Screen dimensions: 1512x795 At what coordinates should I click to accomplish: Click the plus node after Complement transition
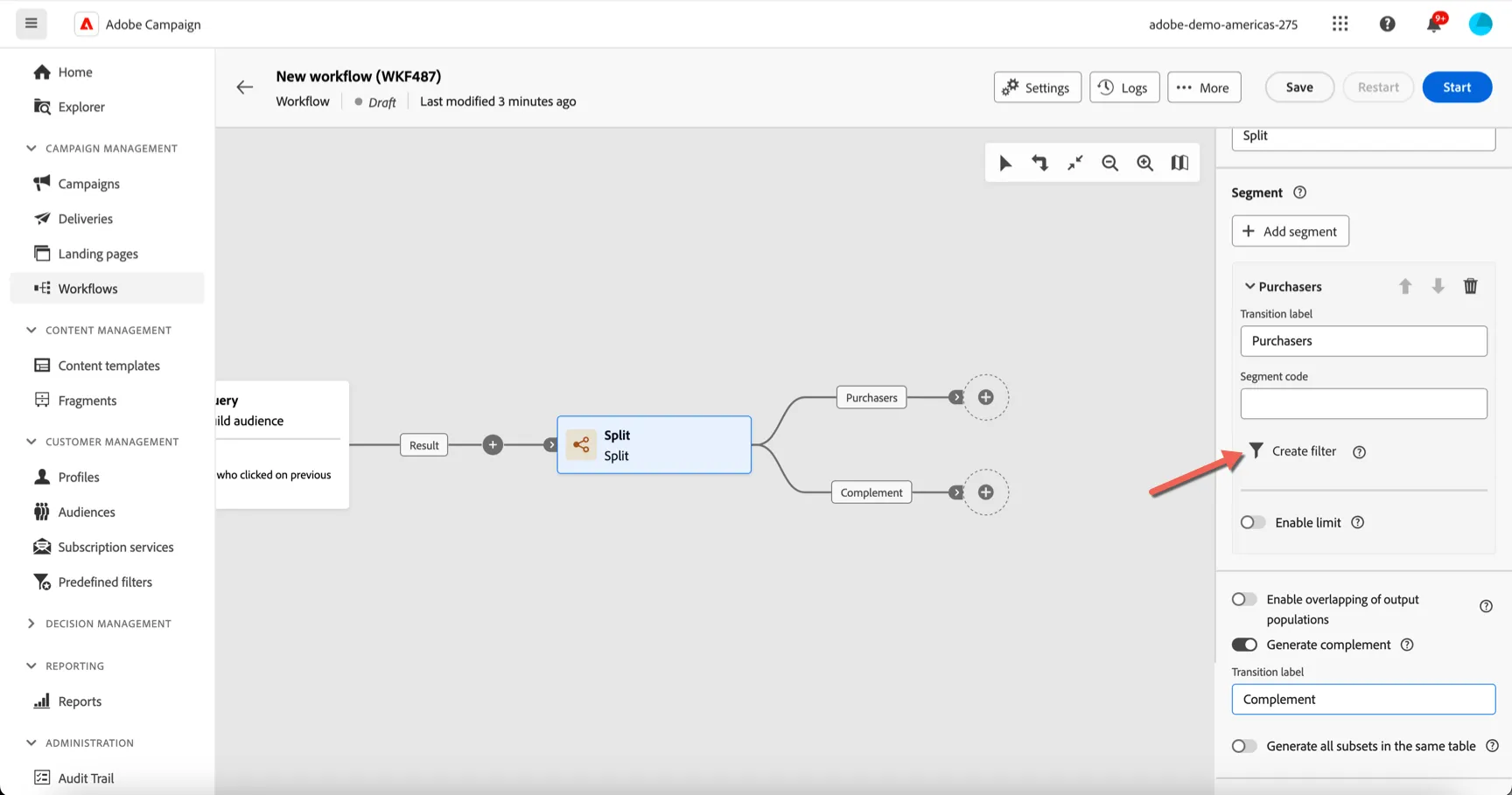coord(985,492)
